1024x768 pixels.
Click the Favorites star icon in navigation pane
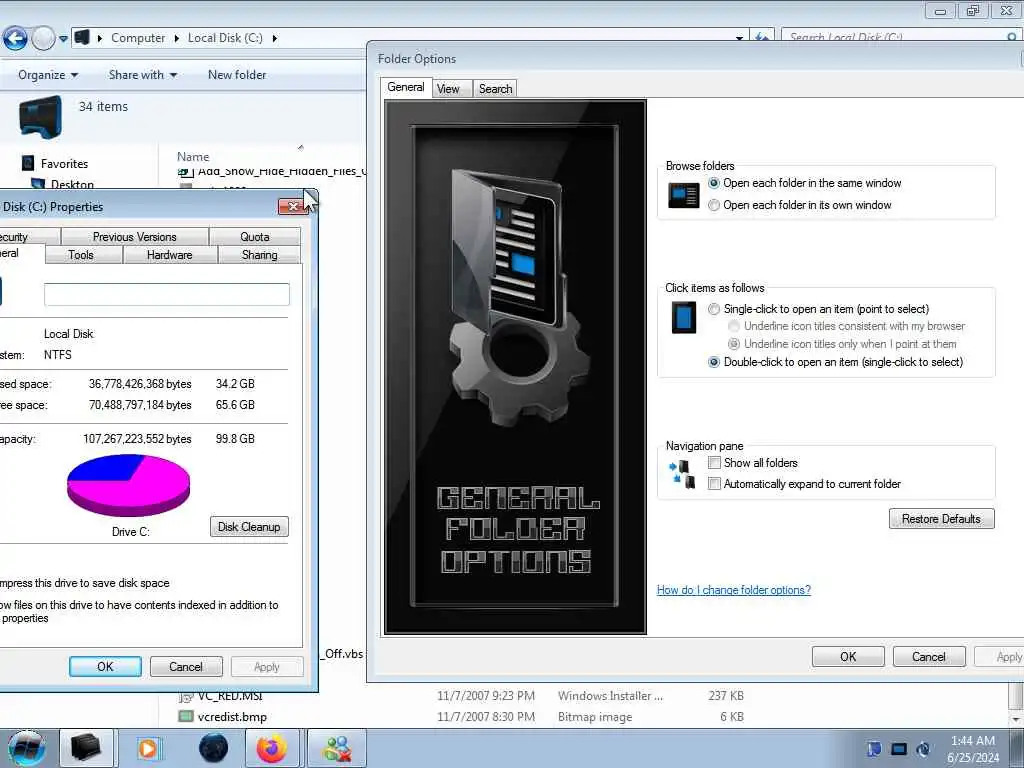[x=27, y=163]
